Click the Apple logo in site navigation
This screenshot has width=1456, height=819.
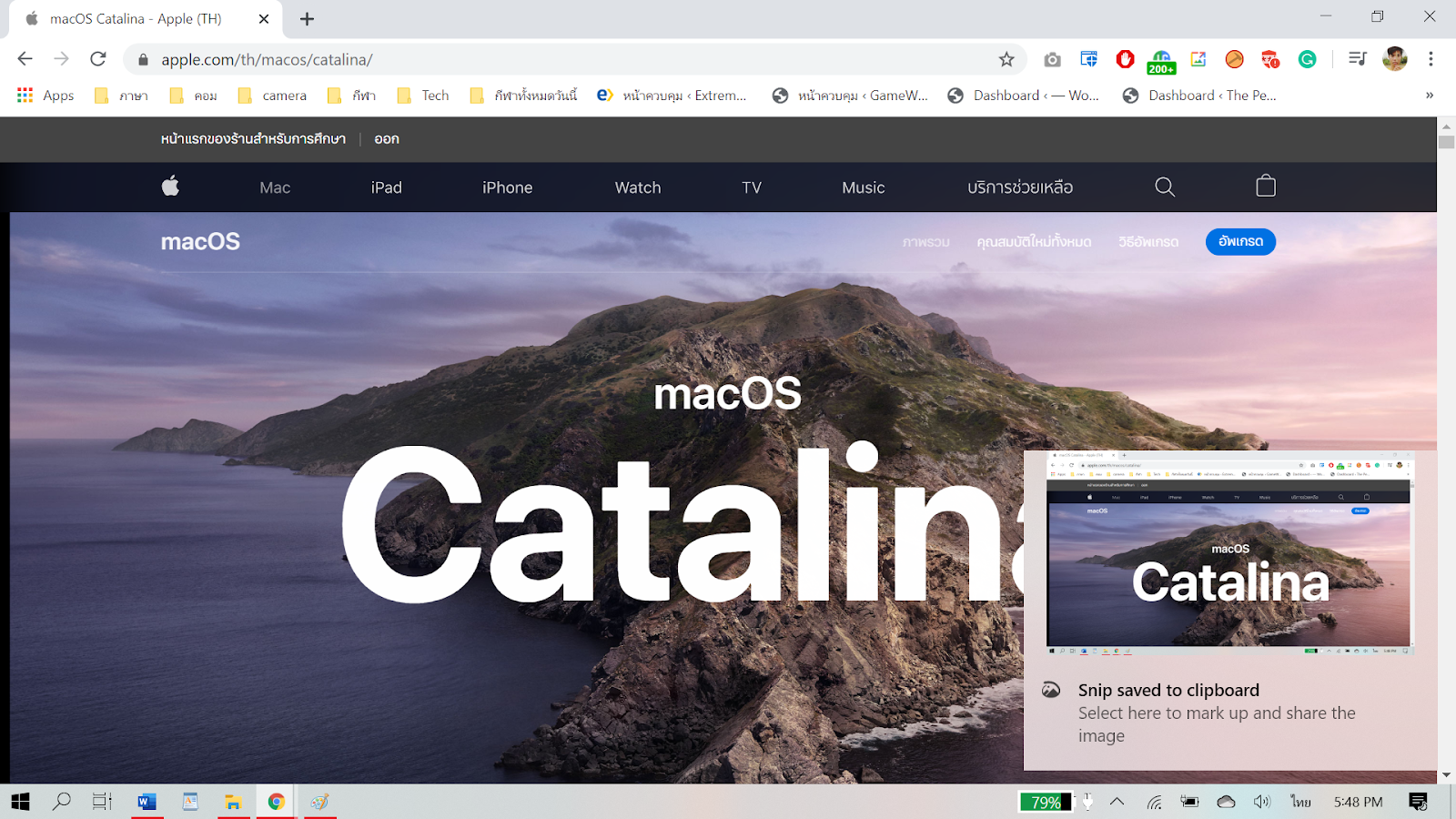point(170,187)
